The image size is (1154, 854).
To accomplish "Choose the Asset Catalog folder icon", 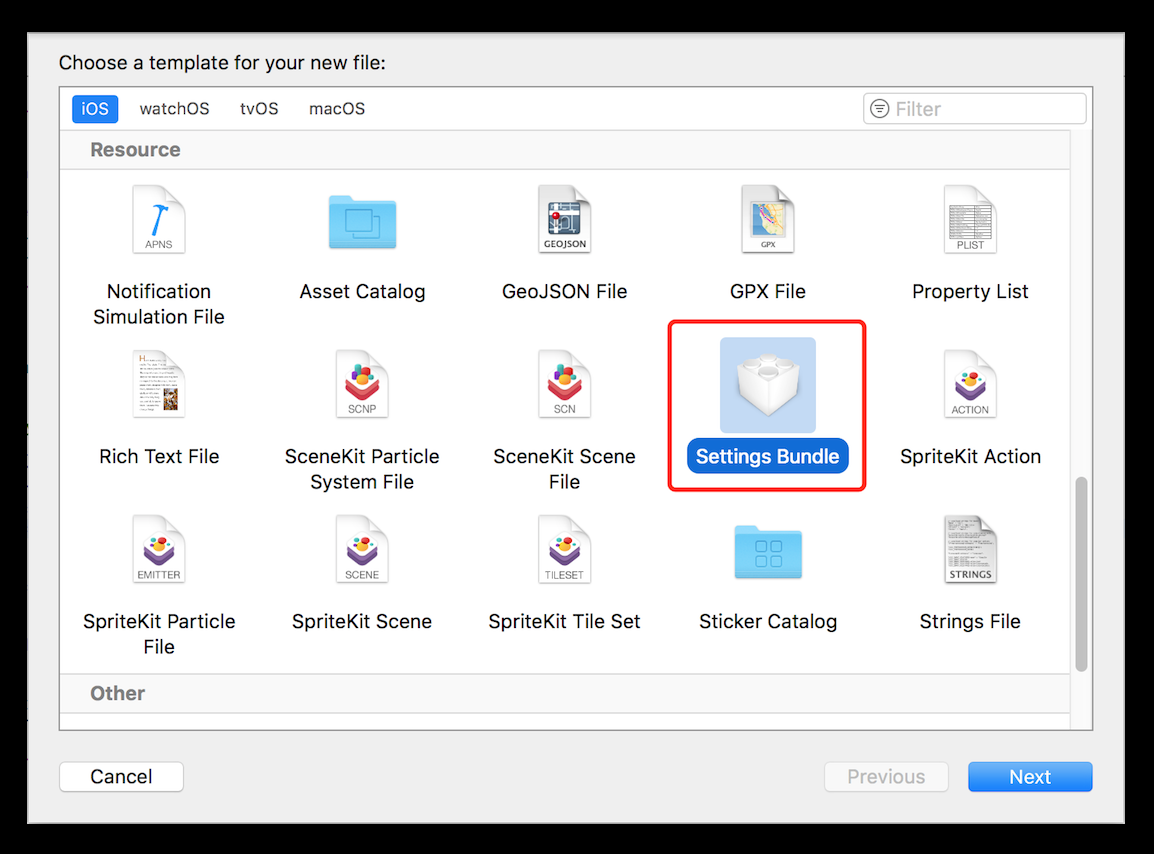I will pyautogui.click(x=362, y=221).
